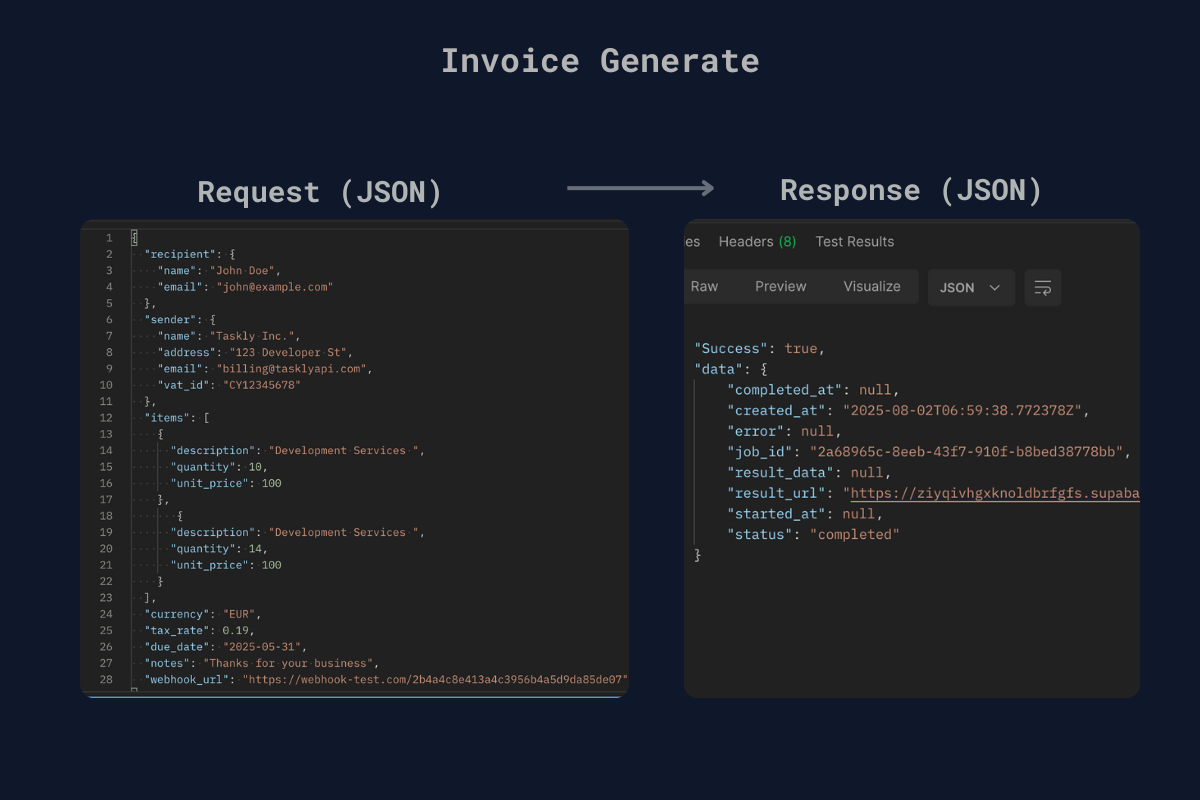
Task: Switch to Preview response view
Action: [780, 286]
